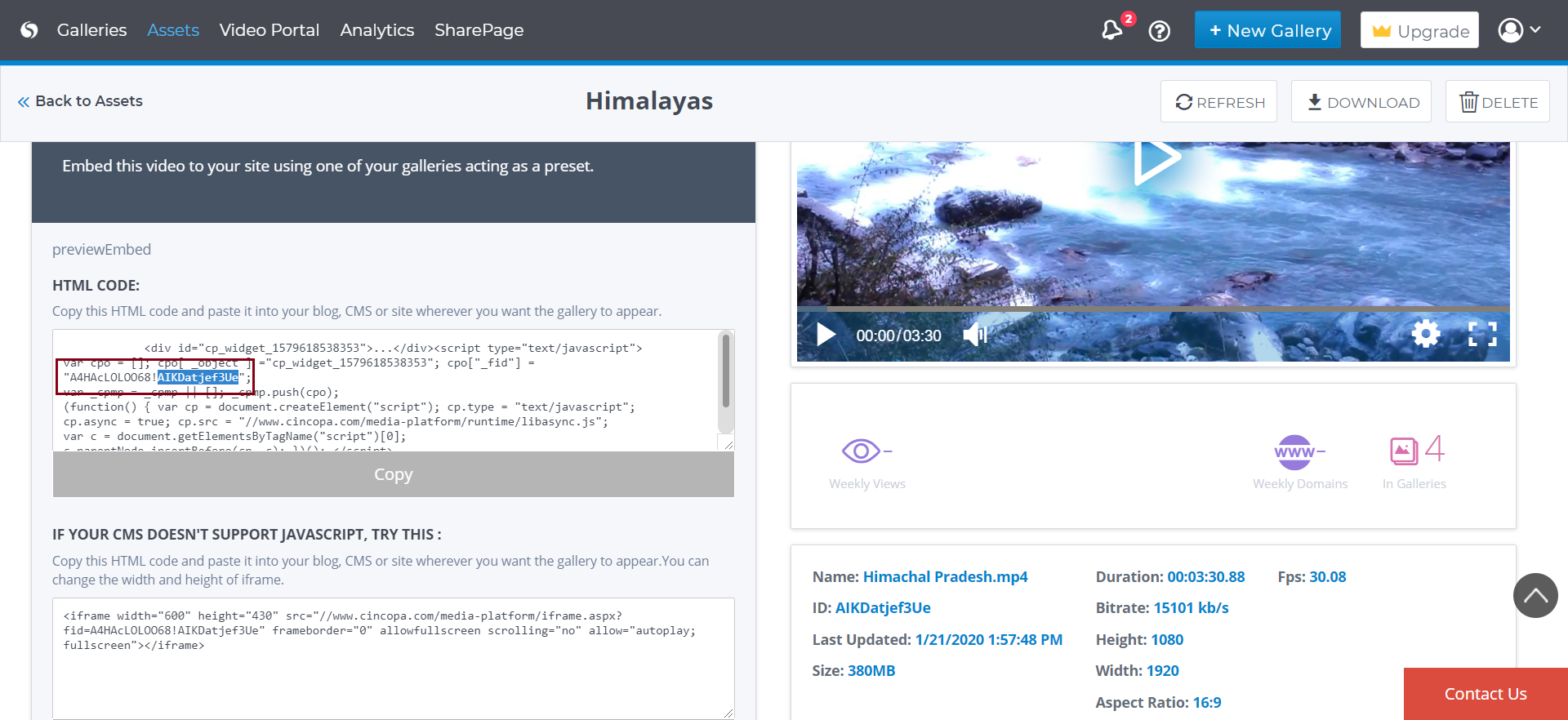Screen dimensions: 1568x720
Task: Click the Weekly Domains www icon
Action: coord(1294,451)
